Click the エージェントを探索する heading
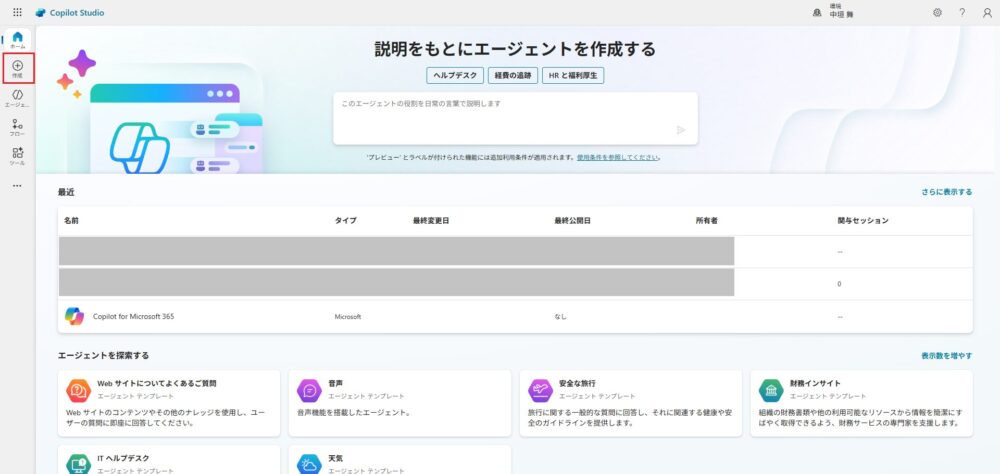1000x474 pixels. pyautogui.click(x=103, y=355)
